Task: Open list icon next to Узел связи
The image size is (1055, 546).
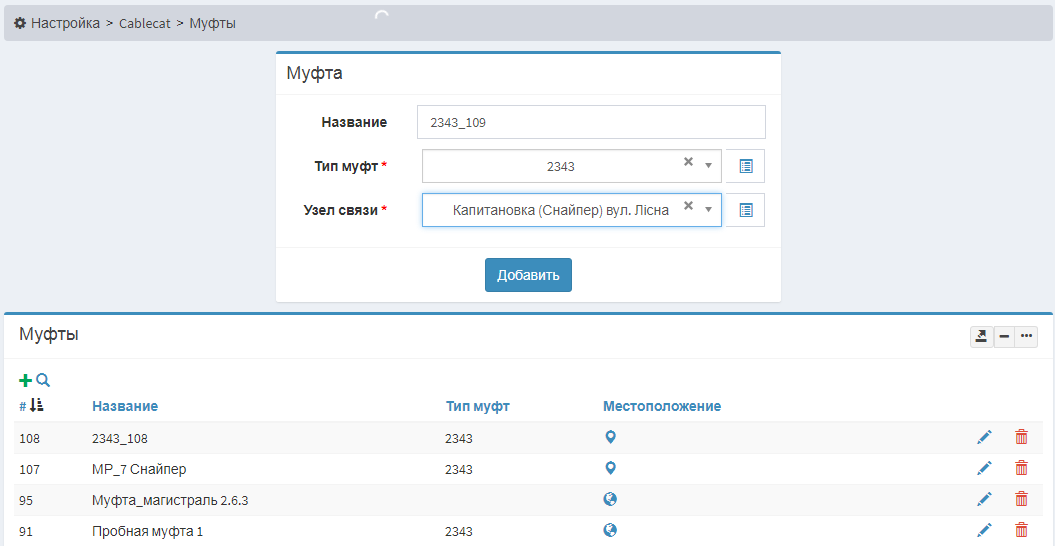Action: point(745,210)
